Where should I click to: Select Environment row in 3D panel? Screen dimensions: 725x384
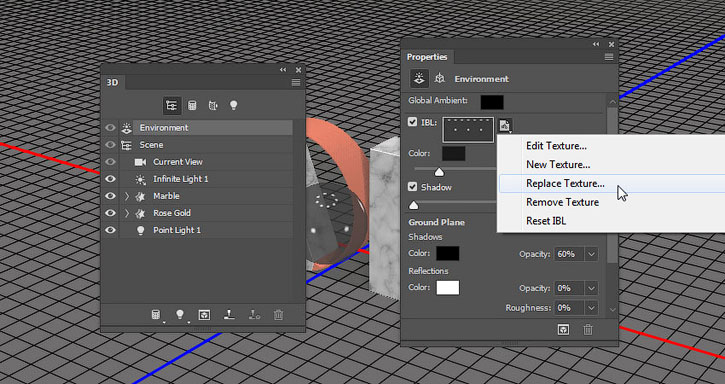click(206, 128)
